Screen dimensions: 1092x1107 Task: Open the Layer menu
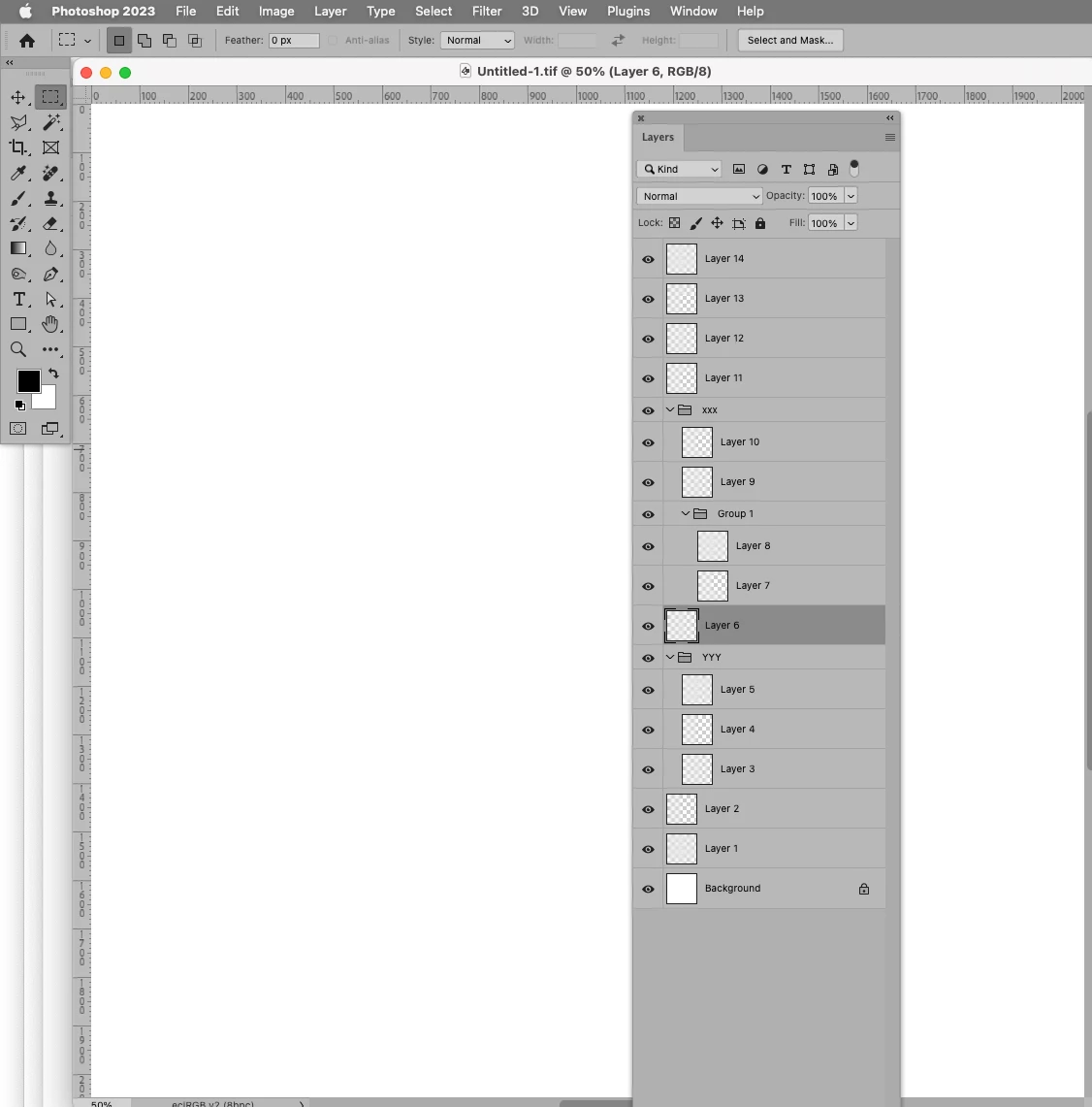pos(331,12)
